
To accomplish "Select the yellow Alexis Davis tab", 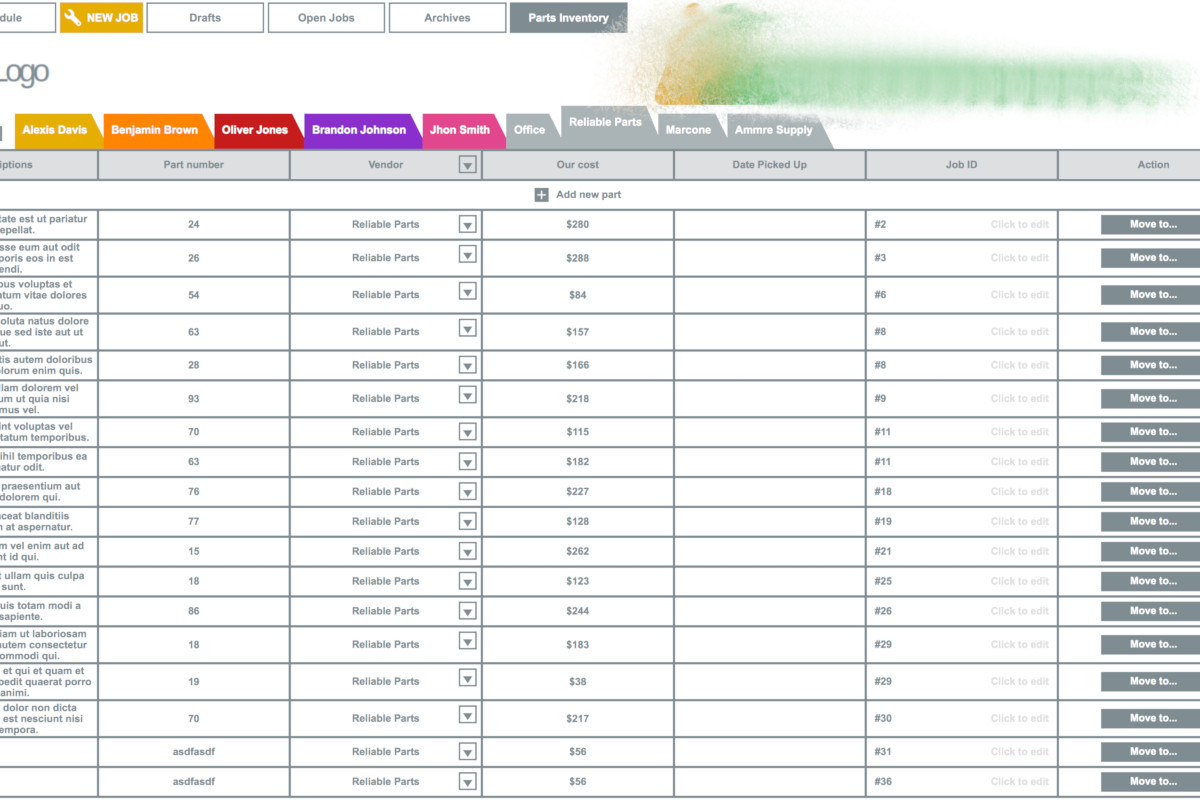I will [x=55, y=130].
